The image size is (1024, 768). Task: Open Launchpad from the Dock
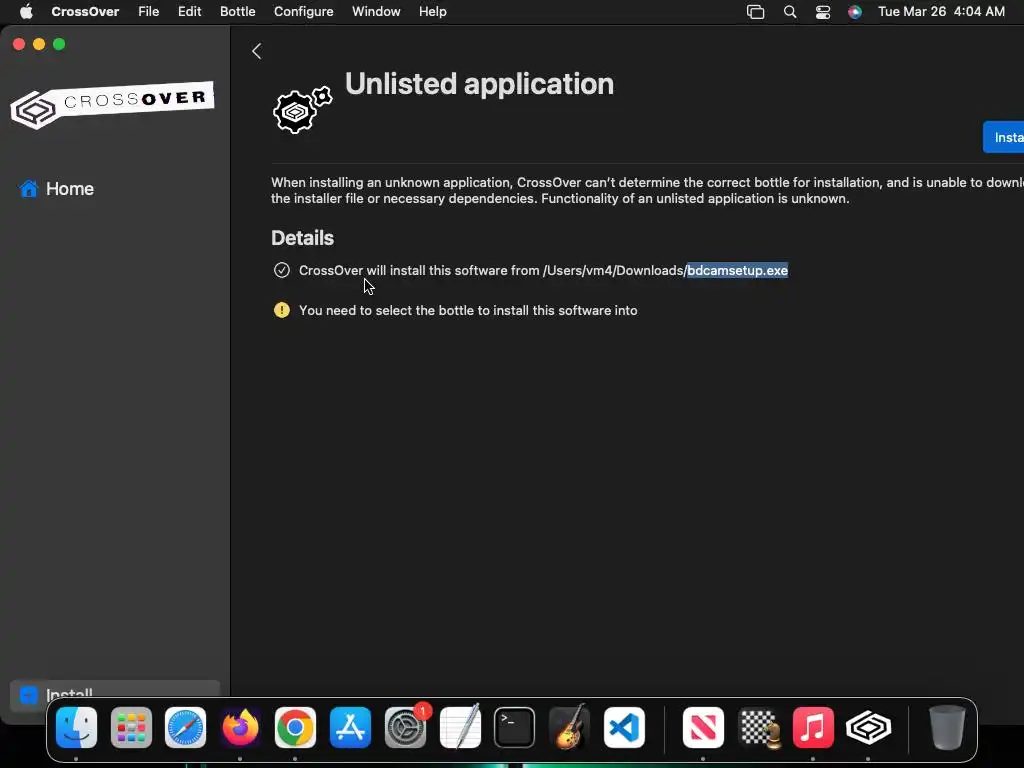point(131,728)
